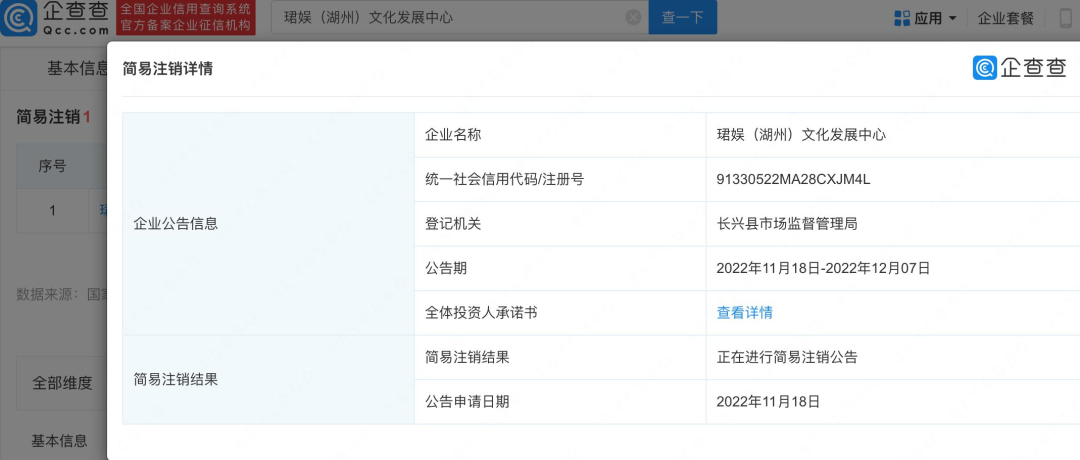Click the 数据来源 text behind dialog
Viewport: 1080px width, 460px height.
pos(62,295)
